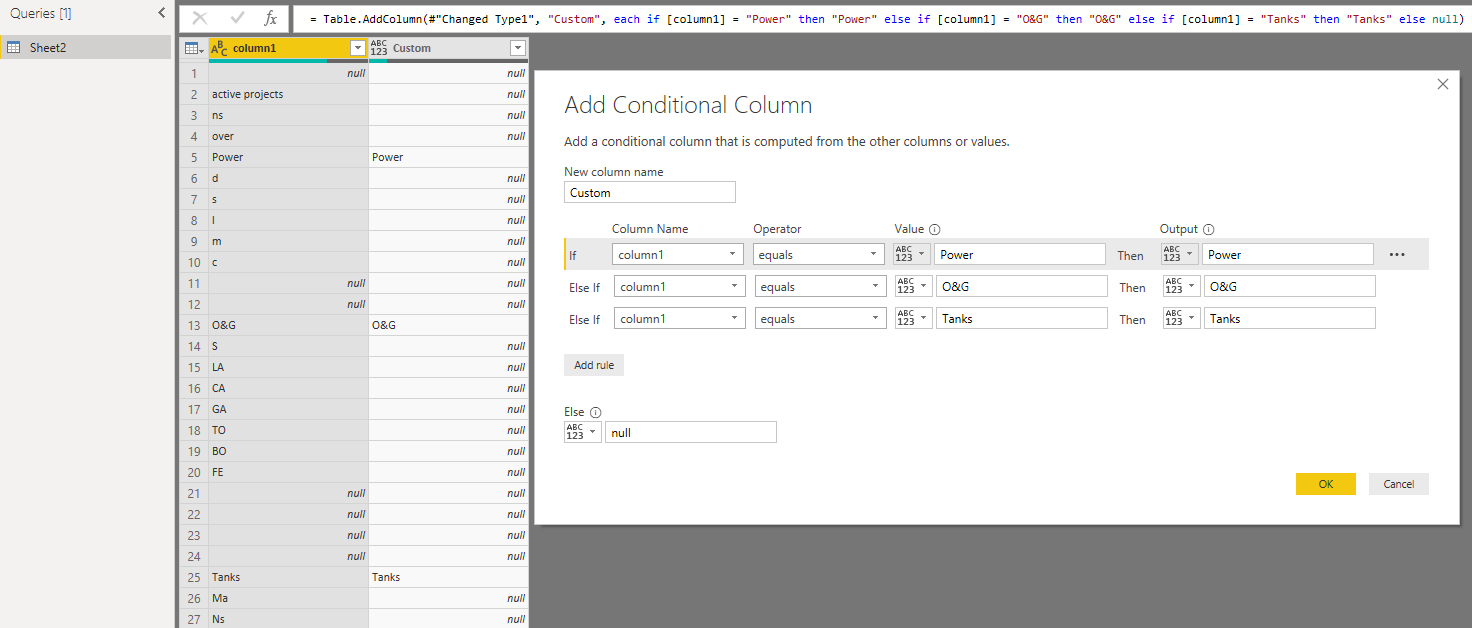Change output type for the O&G output

click(1182, 286)
